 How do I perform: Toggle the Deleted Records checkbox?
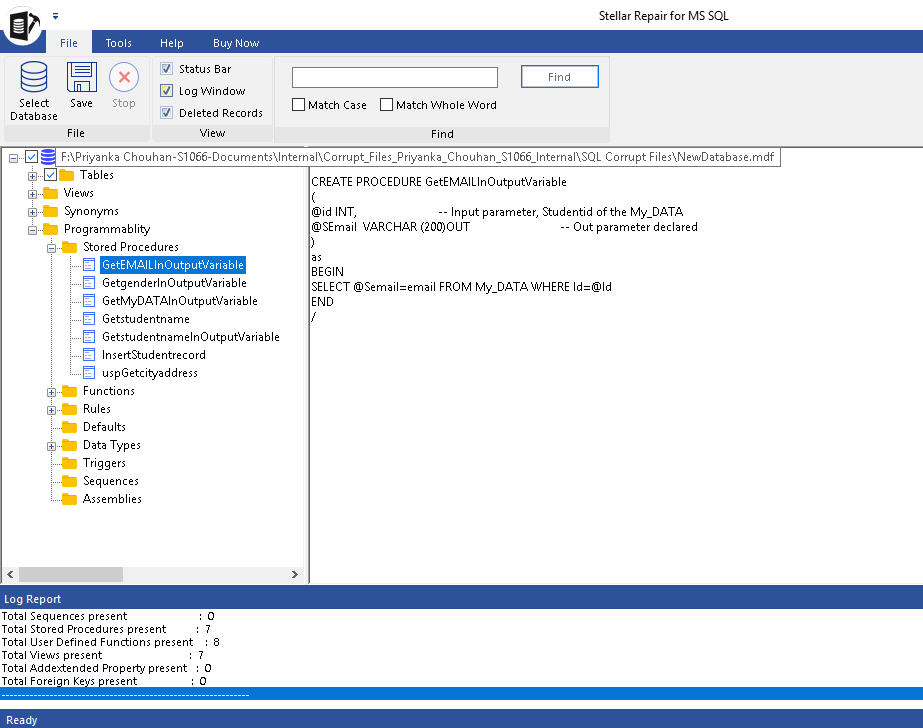[x=167, y=112]
